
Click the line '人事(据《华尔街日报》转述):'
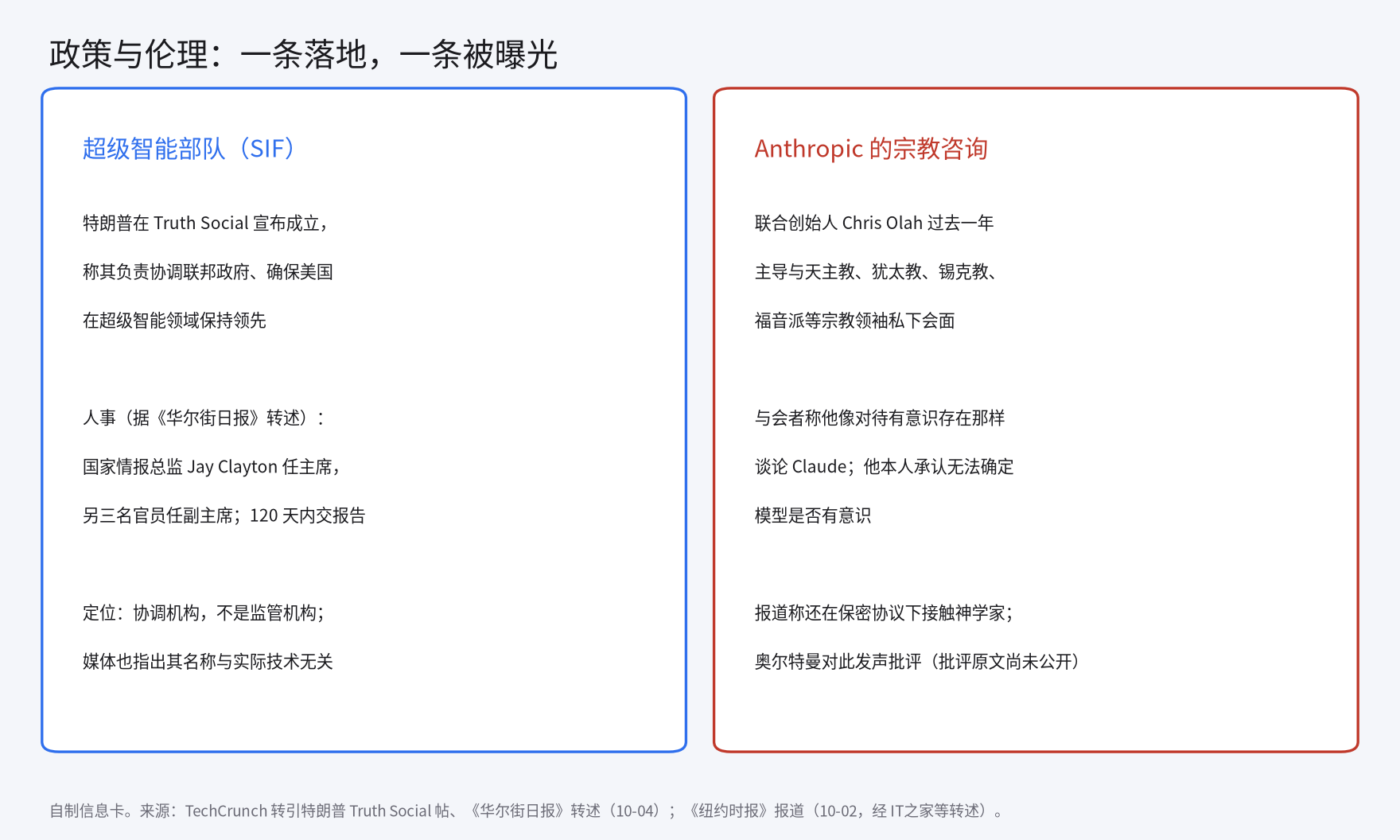pyautogui.click(x=204, y=418)
